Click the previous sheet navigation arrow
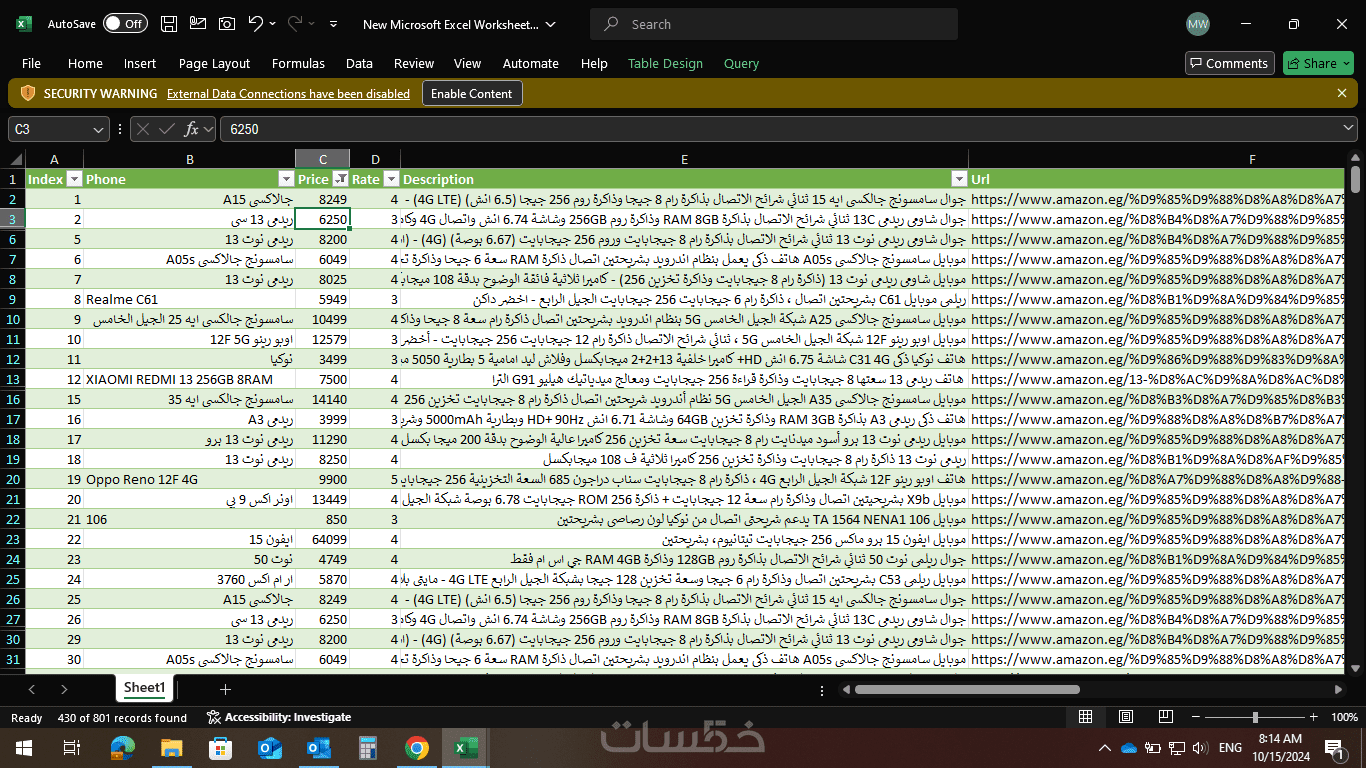1366x768 pixels. [32, 689]
